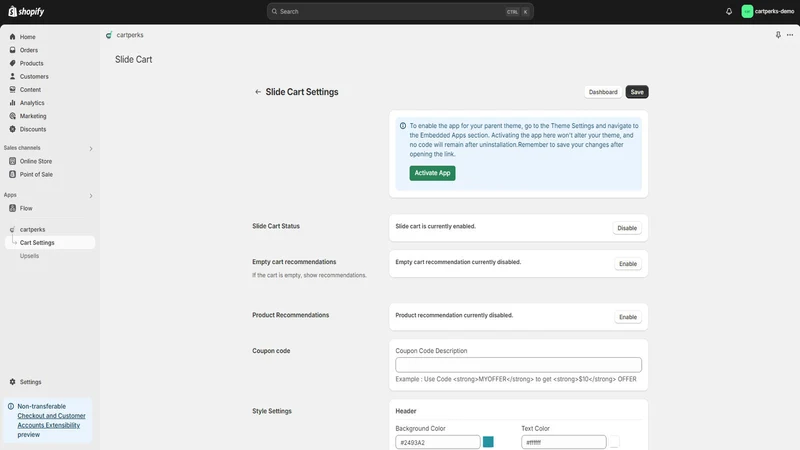This screenshot has width=800, height=450.
Task: Select Upsells under cartperks
Action: click(29, 256)
